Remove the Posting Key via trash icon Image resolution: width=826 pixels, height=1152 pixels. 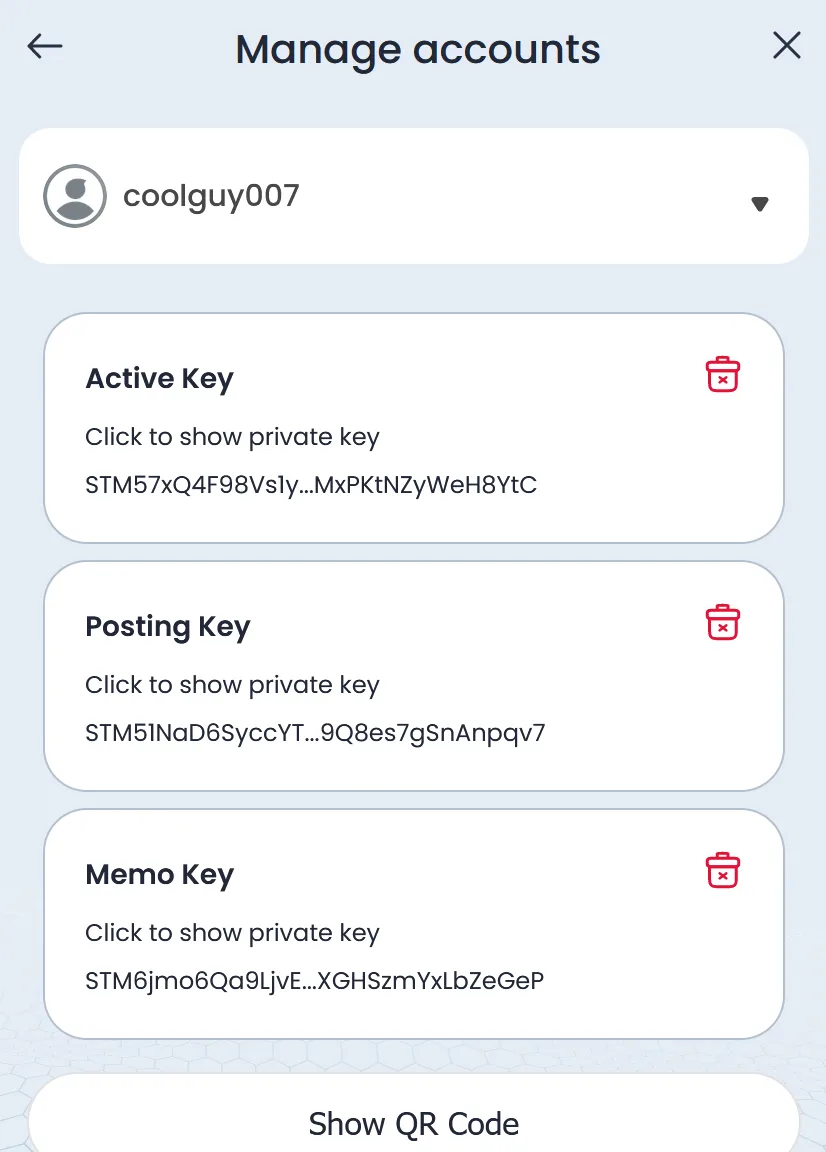click(x=722, y=622)
